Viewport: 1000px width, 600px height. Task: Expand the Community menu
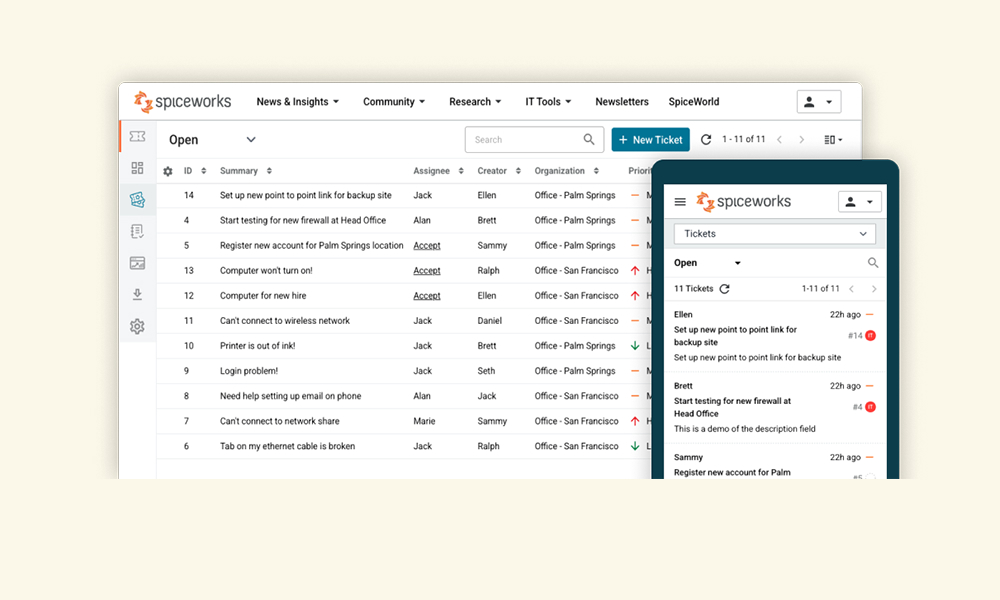[x=393, y=101]
